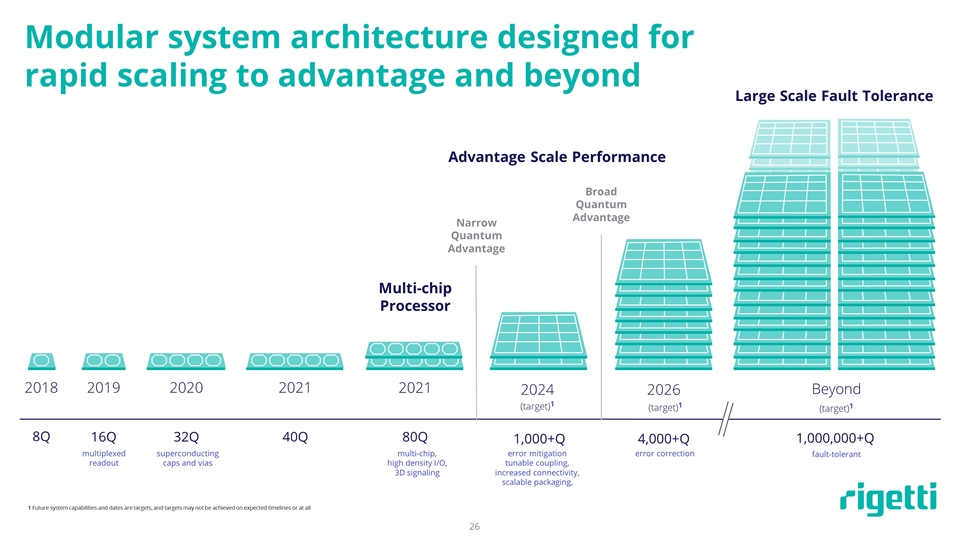The width and height of the screenshot is (960, 540).
Task: Click the 'error mitigation tunable coupling' caption
Action: 537,468
